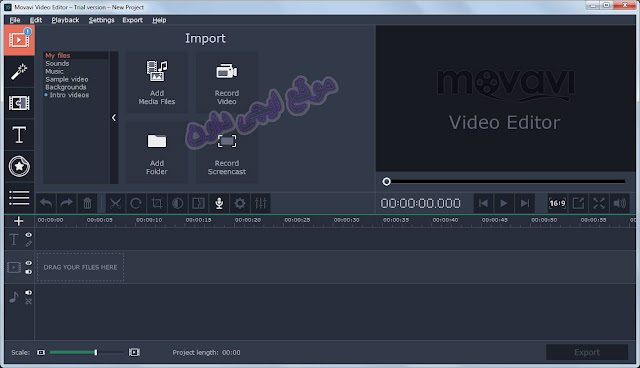Image resolution: width=640 pixels, height=368 pixels.
Task: Select Music category
Action: [x=54, y=71]
